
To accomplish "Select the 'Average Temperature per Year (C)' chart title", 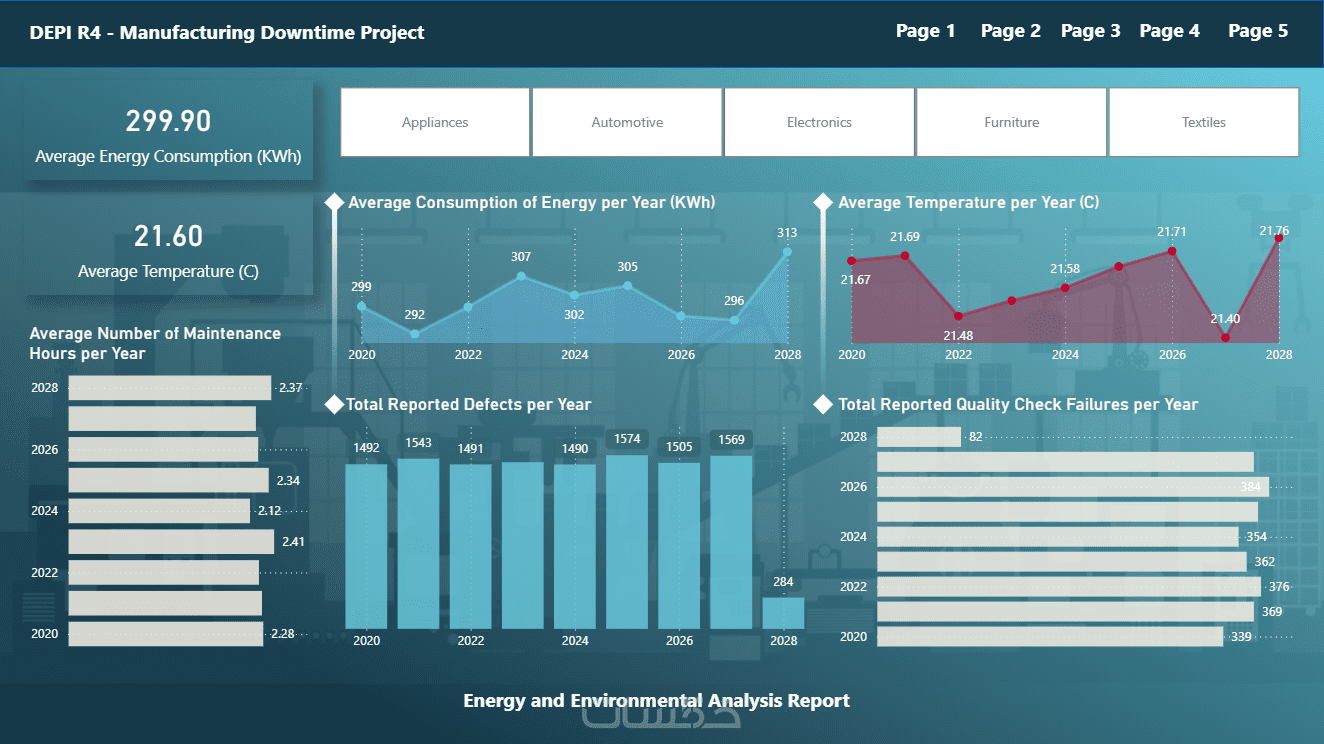I will [969, 203].
